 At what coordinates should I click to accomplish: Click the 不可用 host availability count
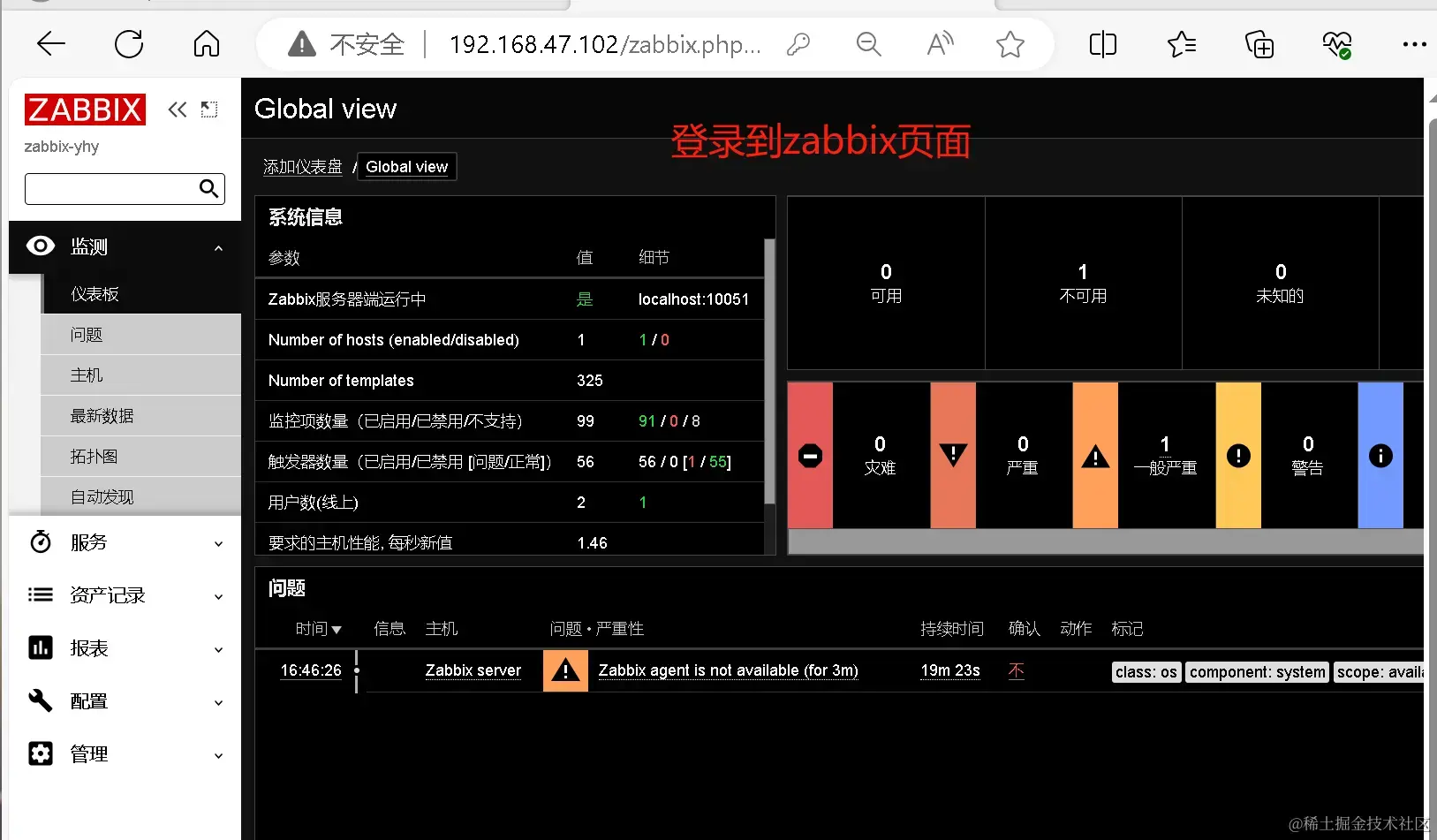(x=1083, y=283)
